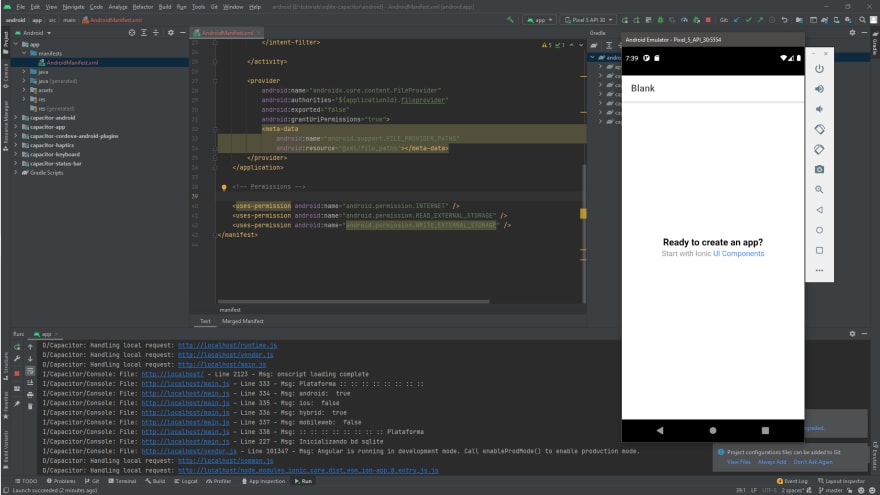
Task: Toggle Pin Tab in Run panel
Action: point(17,404)
